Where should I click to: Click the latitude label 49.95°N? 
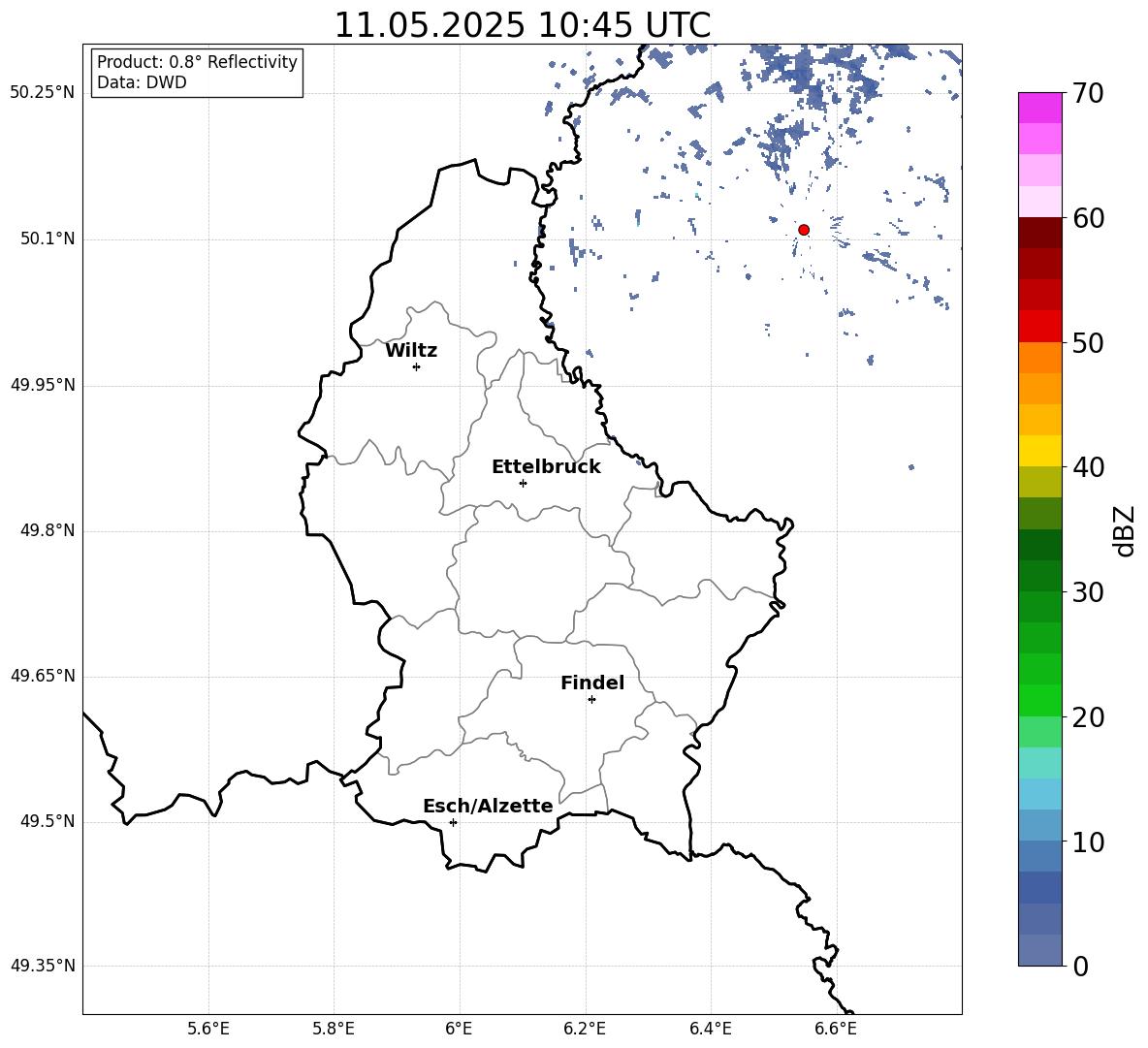(43, 385)
